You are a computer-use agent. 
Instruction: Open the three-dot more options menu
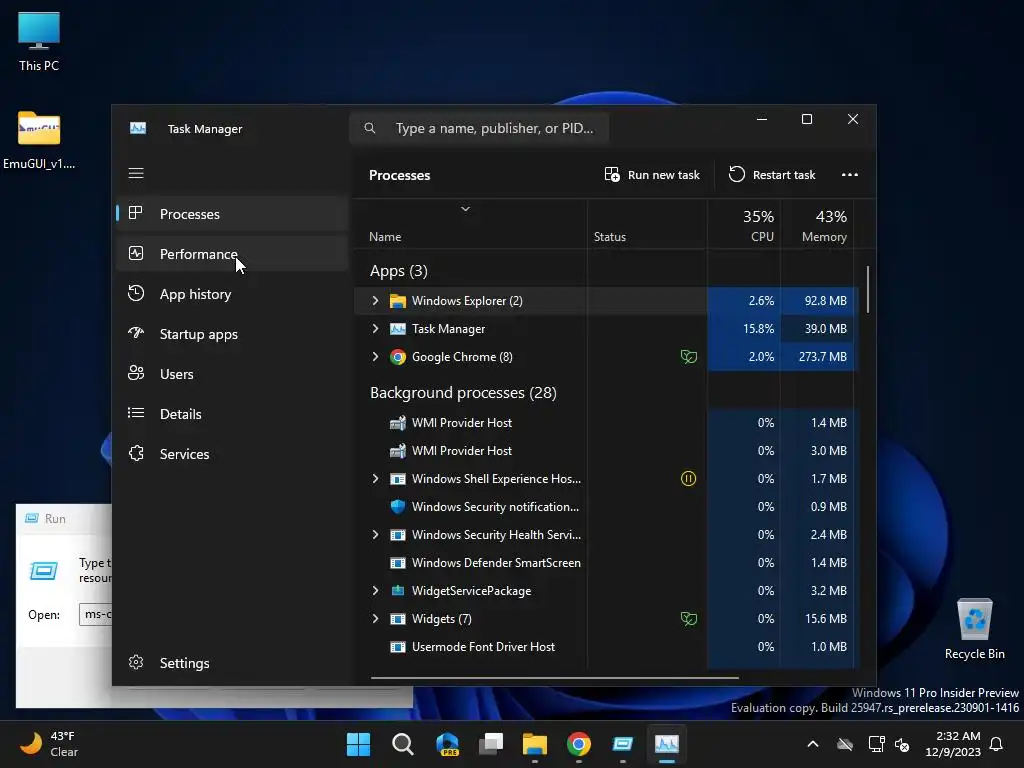tap(850, 175)
